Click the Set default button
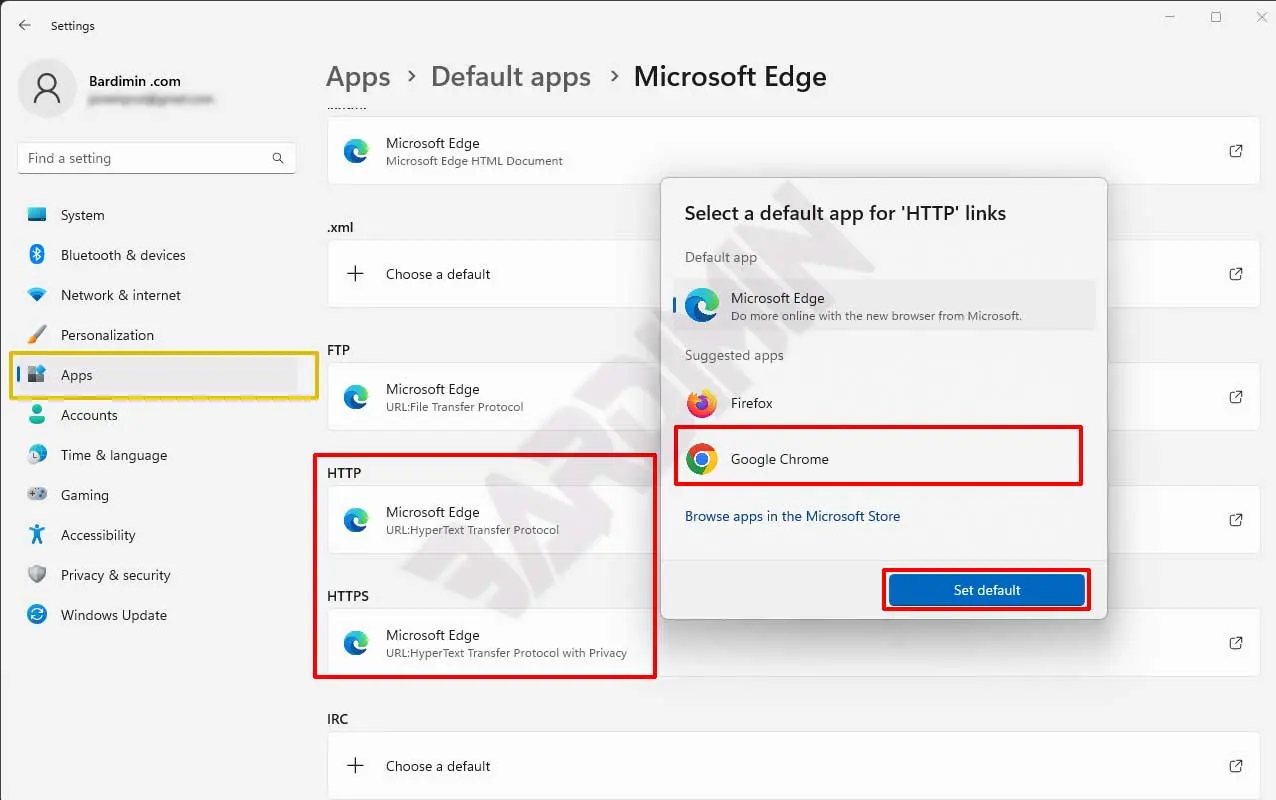The image size is (1276, 800). [986, 590]
